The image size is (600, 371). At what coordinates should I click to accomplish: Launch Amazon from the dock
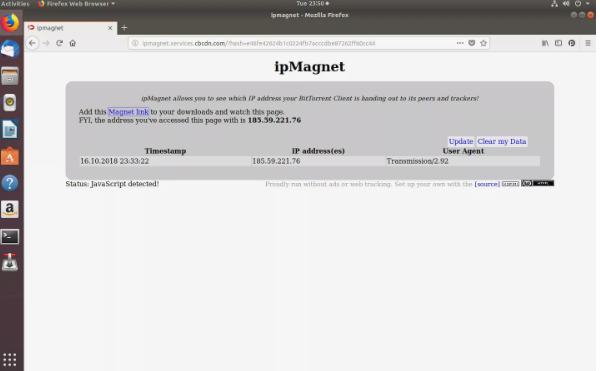pos(10,209)
